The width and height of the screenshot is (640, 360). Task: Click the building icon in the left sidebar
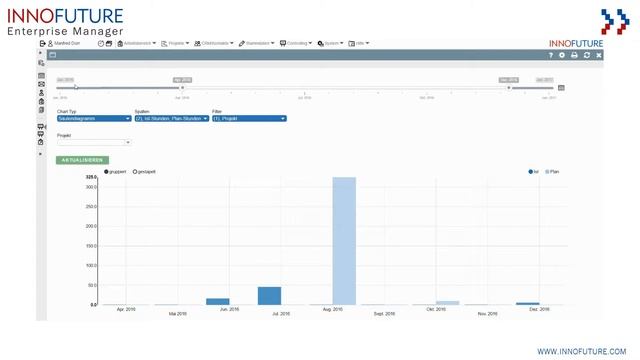[41, 102]
